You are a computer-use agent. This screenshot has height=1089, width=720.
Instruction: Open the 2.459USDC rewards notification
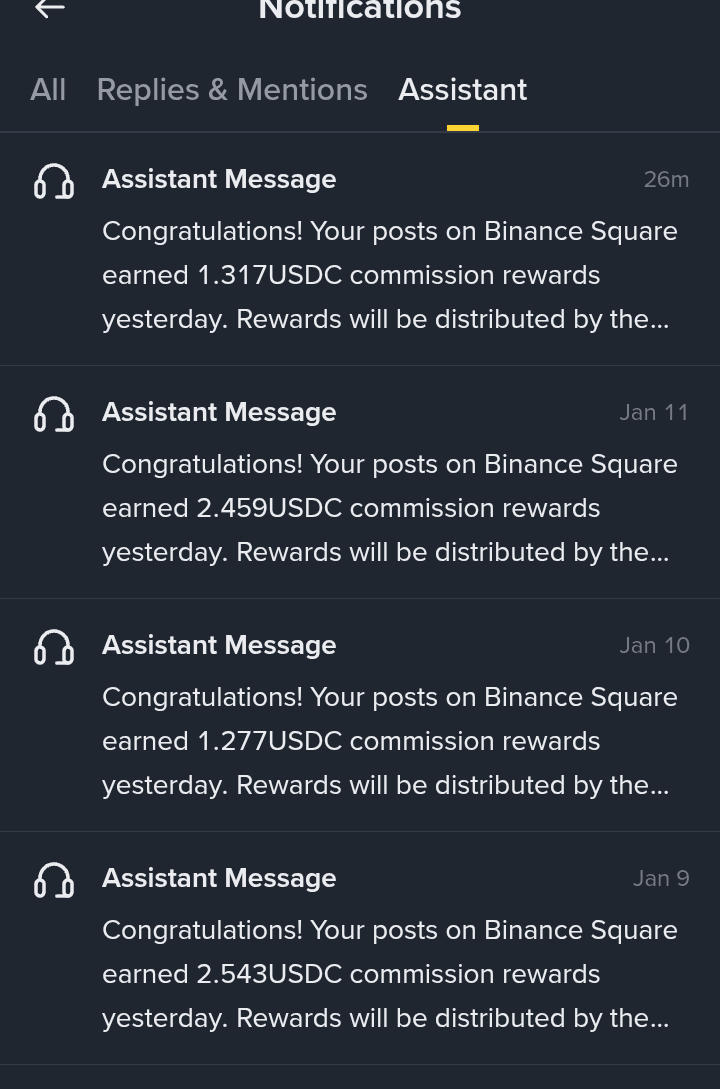coord(360,482)
